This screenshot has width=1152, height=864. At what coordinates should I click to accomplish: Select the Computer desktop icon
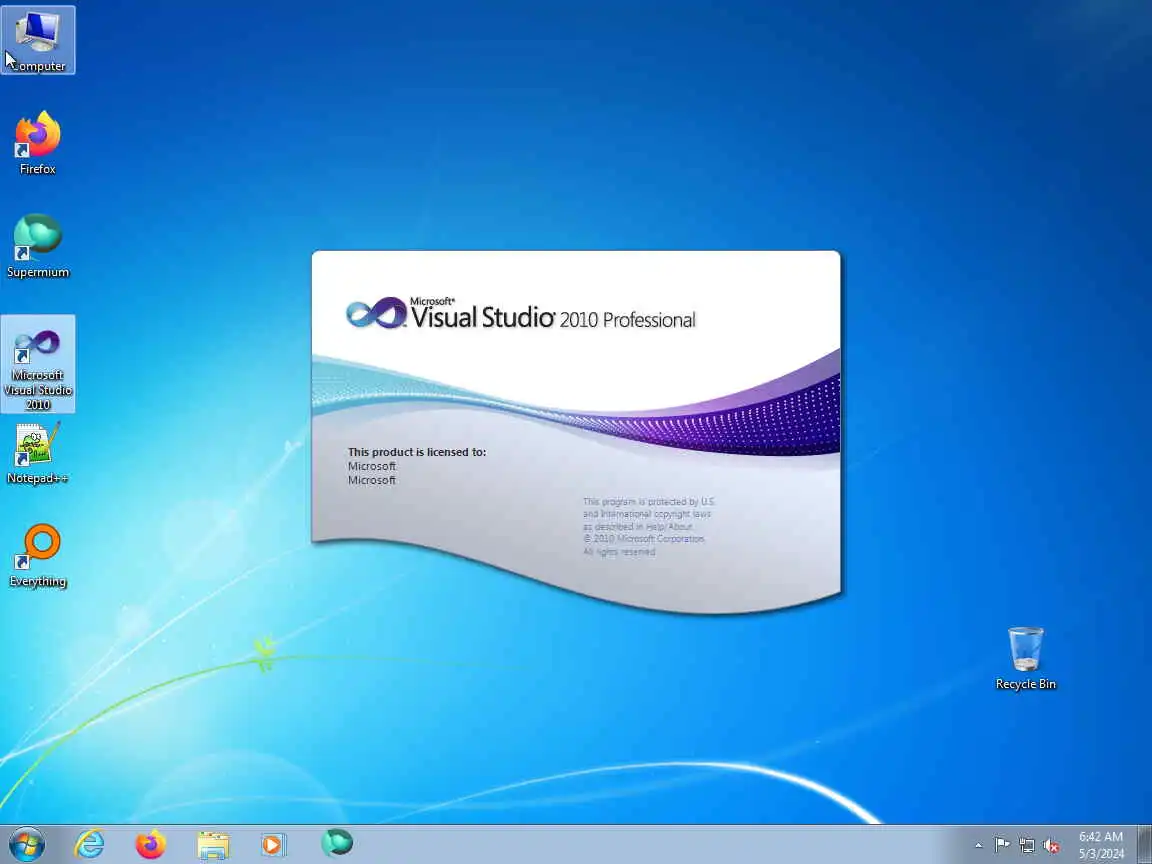37,40
